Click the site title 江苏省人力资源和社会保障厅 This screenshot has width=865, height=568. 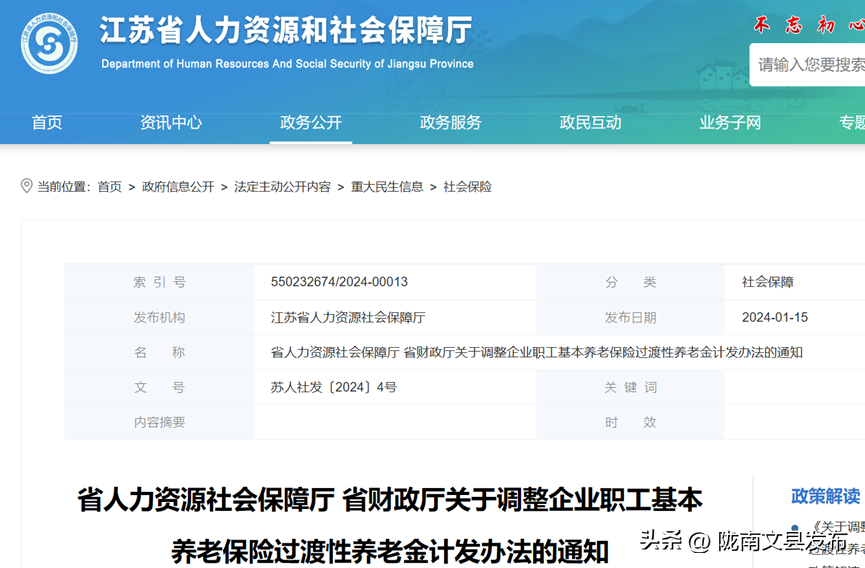pos(286,32)
